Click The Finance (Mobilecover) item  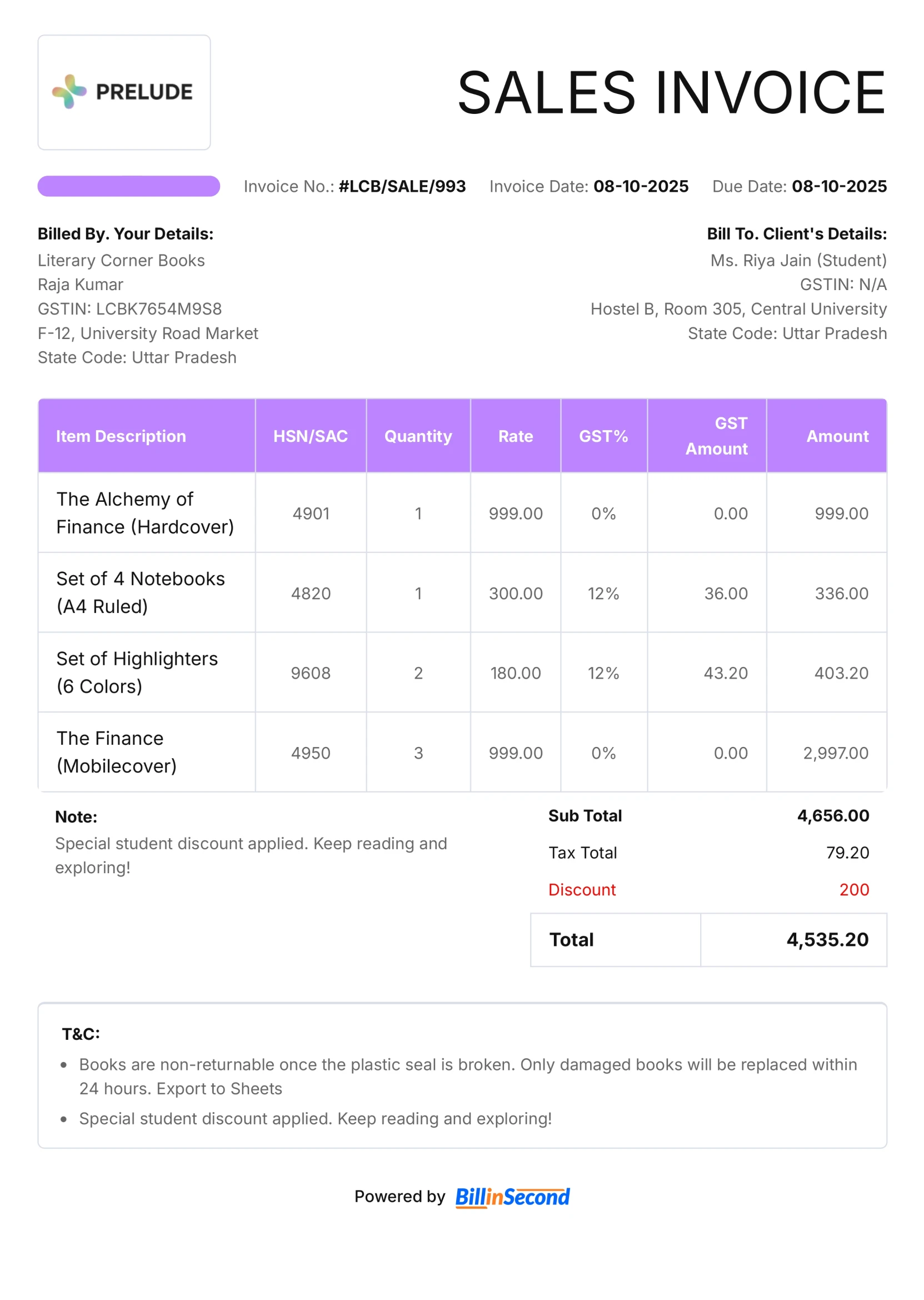117,752
